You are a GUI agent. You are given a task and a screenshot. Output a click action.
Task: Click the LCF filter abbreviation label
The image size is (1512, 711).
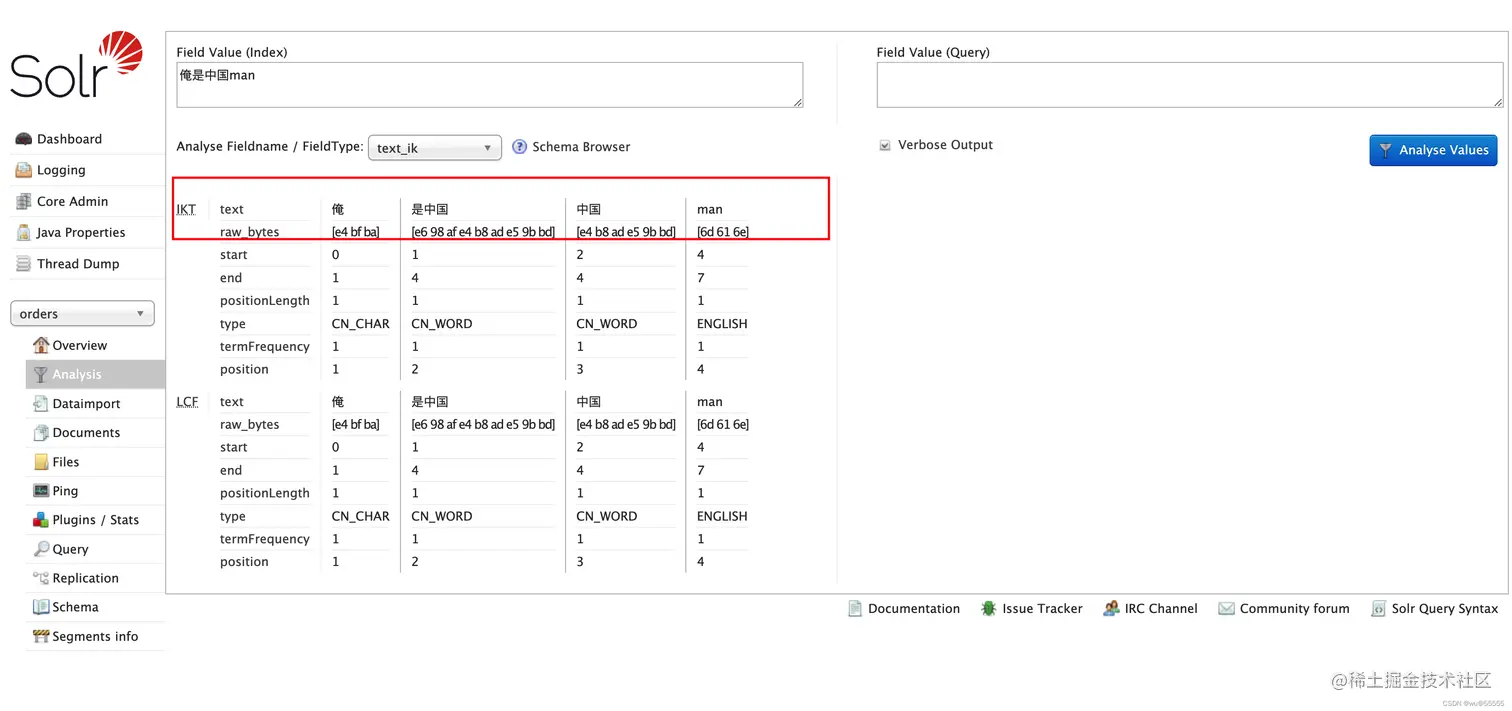coord(187,402)
